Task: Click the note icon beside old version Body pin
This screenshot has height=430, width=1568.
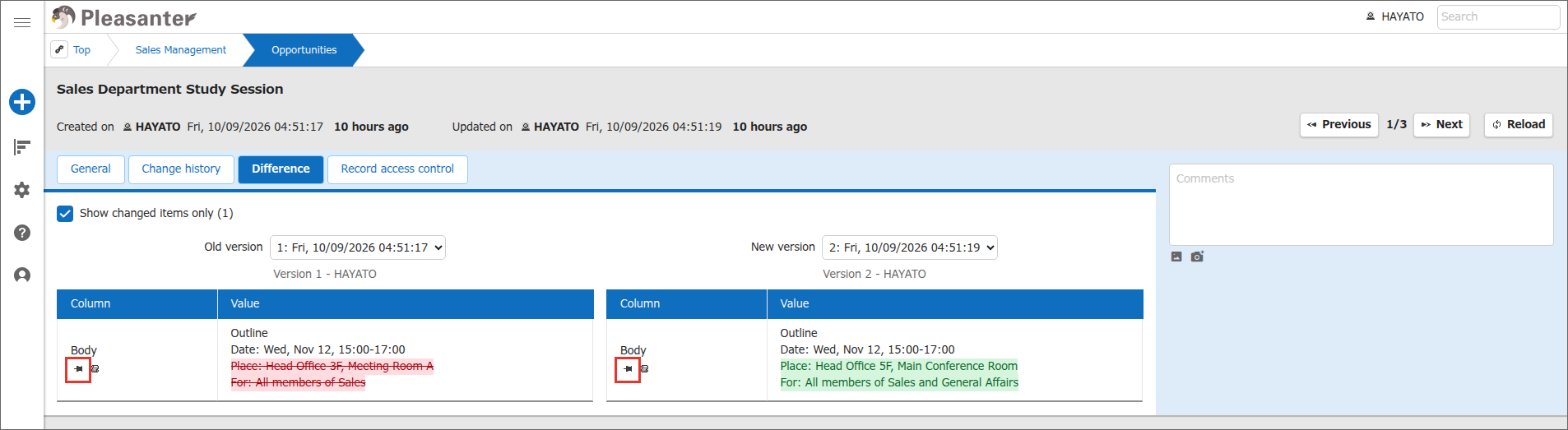Action: click(95, 369)
